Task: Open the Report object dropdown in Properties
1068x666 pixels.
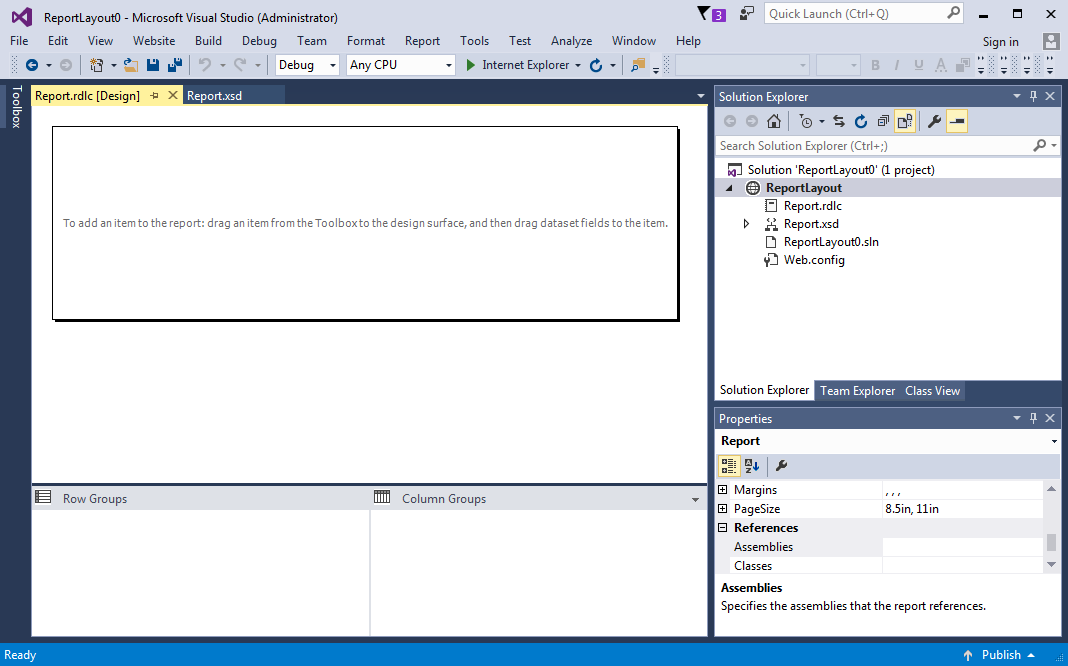Action: 1054,441
